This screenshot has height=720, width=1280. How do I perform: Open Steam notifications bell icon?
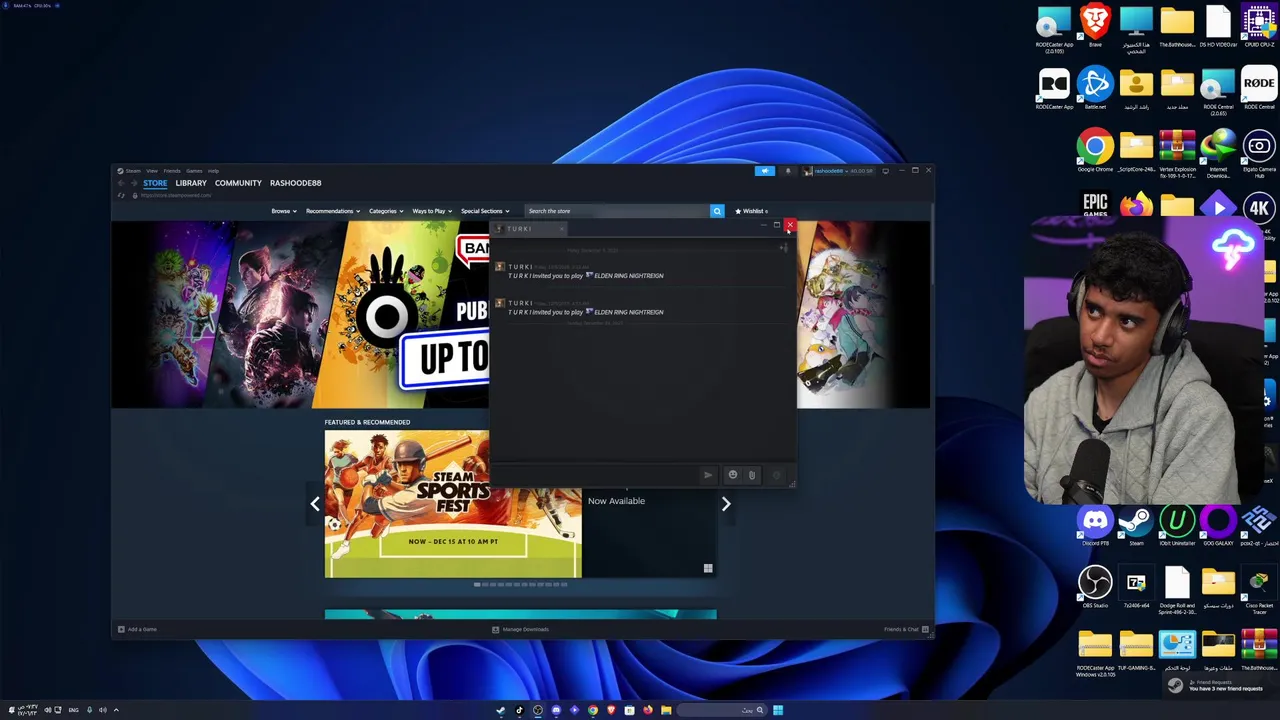[788, 171]
